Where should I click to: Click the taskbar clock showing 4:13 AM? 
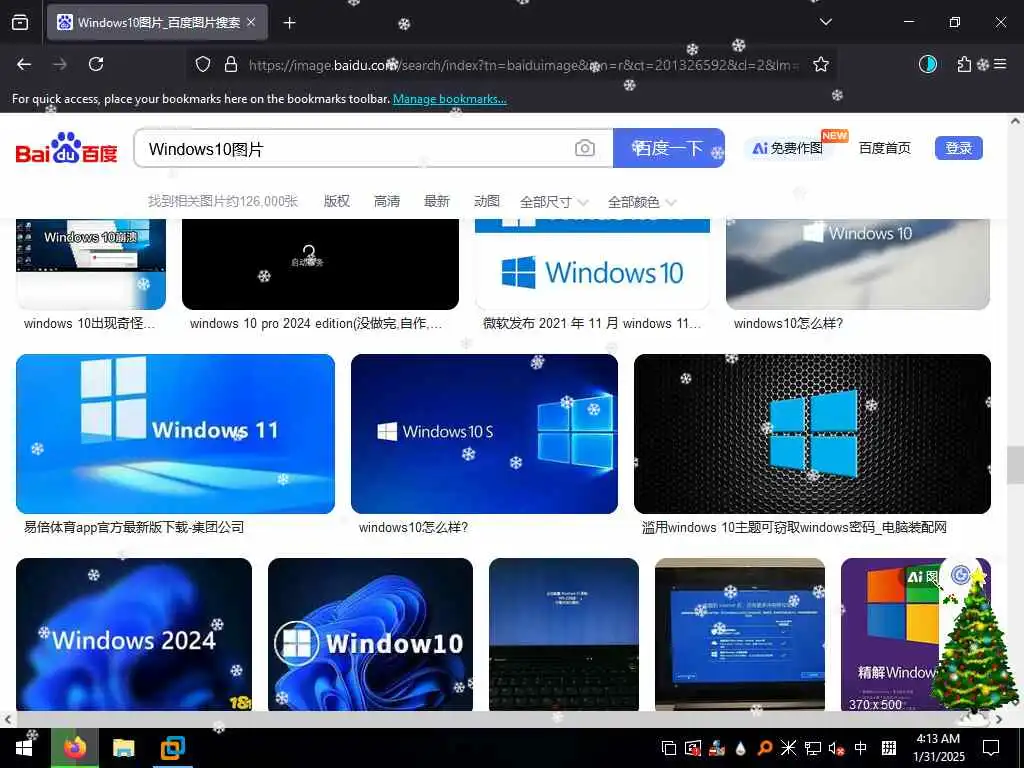938,748
